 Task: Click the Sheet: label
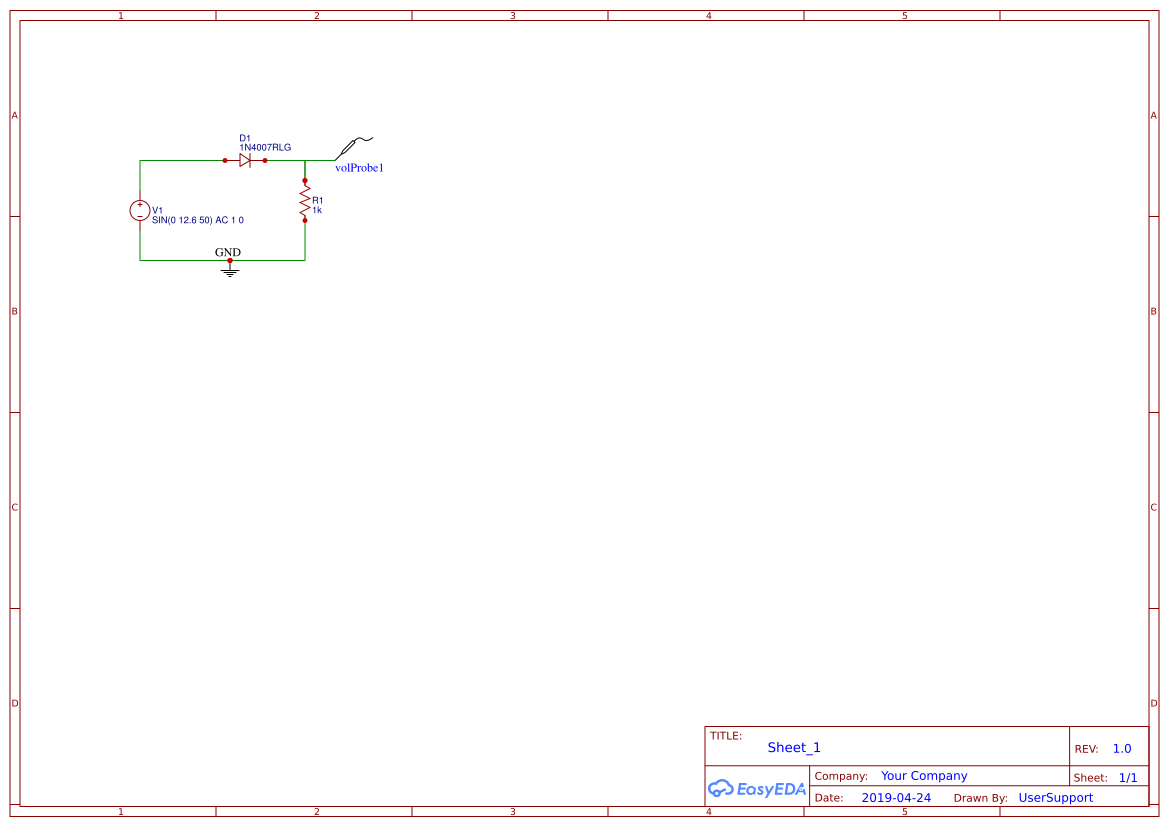tap(1091, 778)
